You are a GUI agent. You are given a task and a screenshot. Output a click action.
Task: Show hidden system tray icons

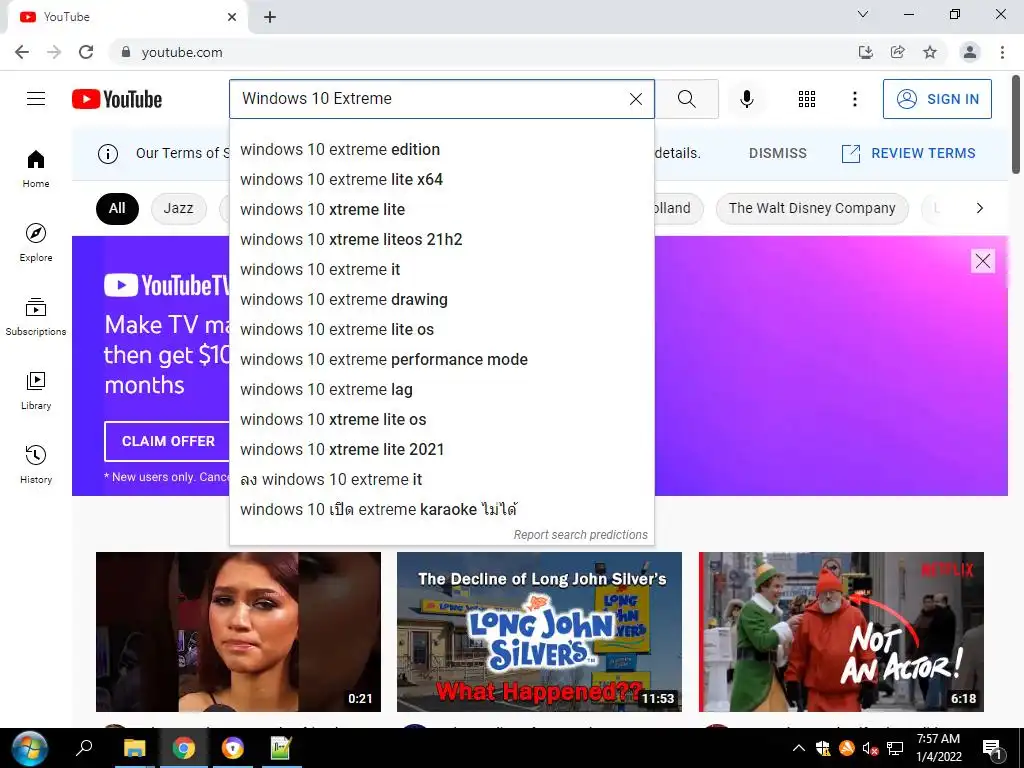coord(798,748)
